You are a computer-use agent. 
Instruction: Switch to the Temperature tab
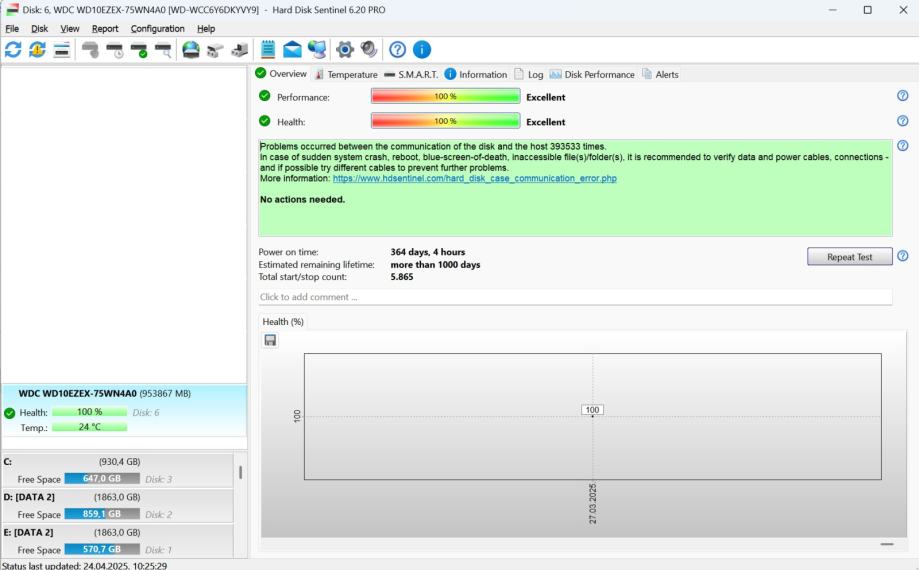click(346, 74)
